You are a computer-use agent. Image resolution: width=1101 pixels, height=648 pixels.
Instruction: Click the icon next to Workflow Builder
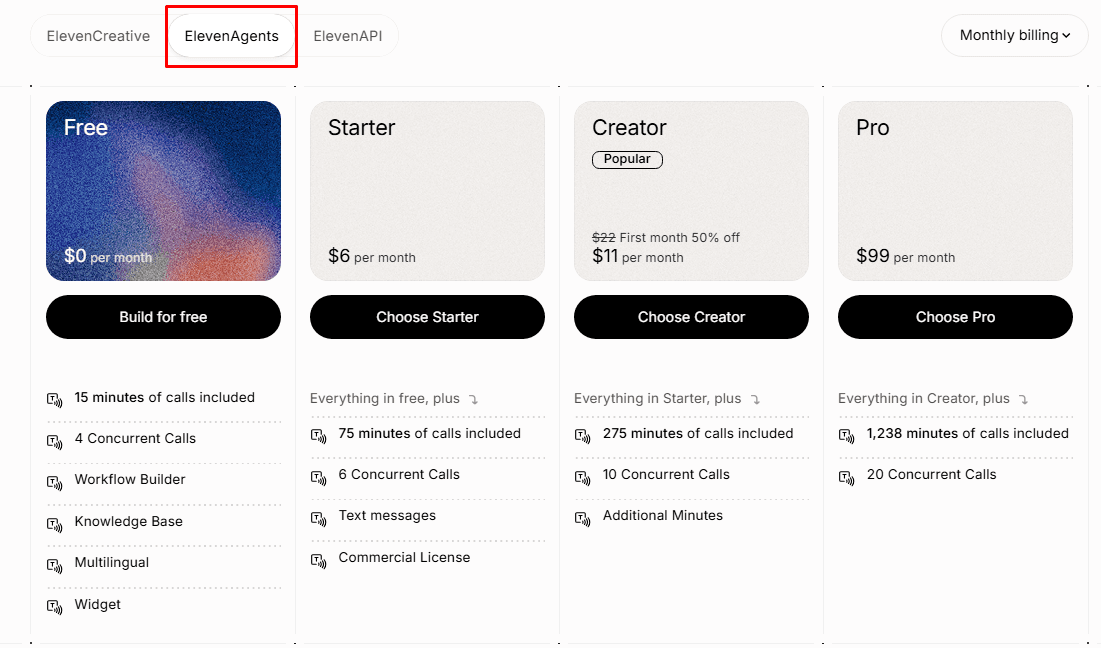pyautogui.click(x=55, y=482)
